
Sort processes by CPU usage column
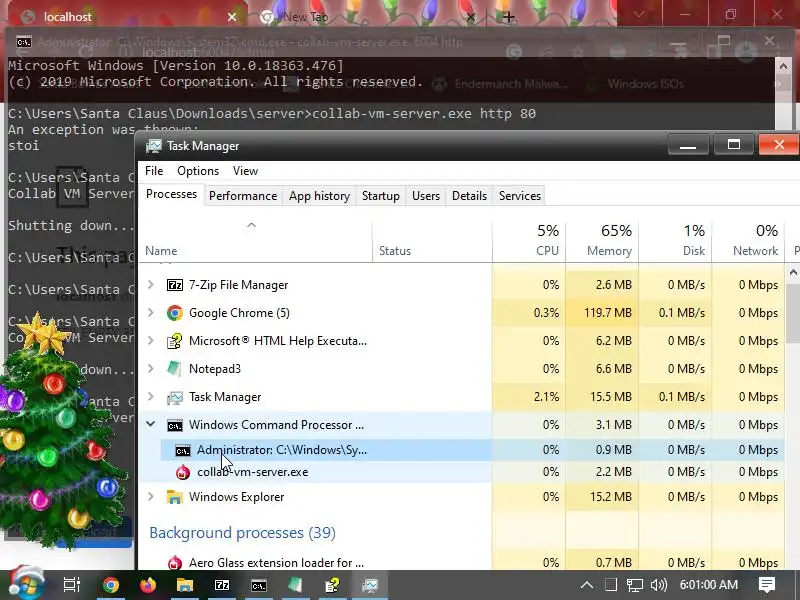(529, 241)
